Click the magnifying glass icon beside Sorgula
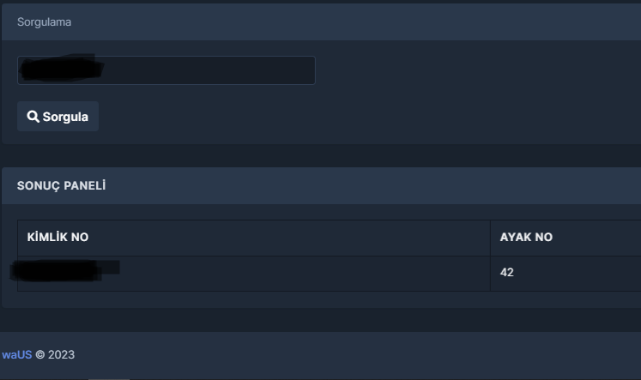This screenshot has height=380, width=641. coord(33,116)
